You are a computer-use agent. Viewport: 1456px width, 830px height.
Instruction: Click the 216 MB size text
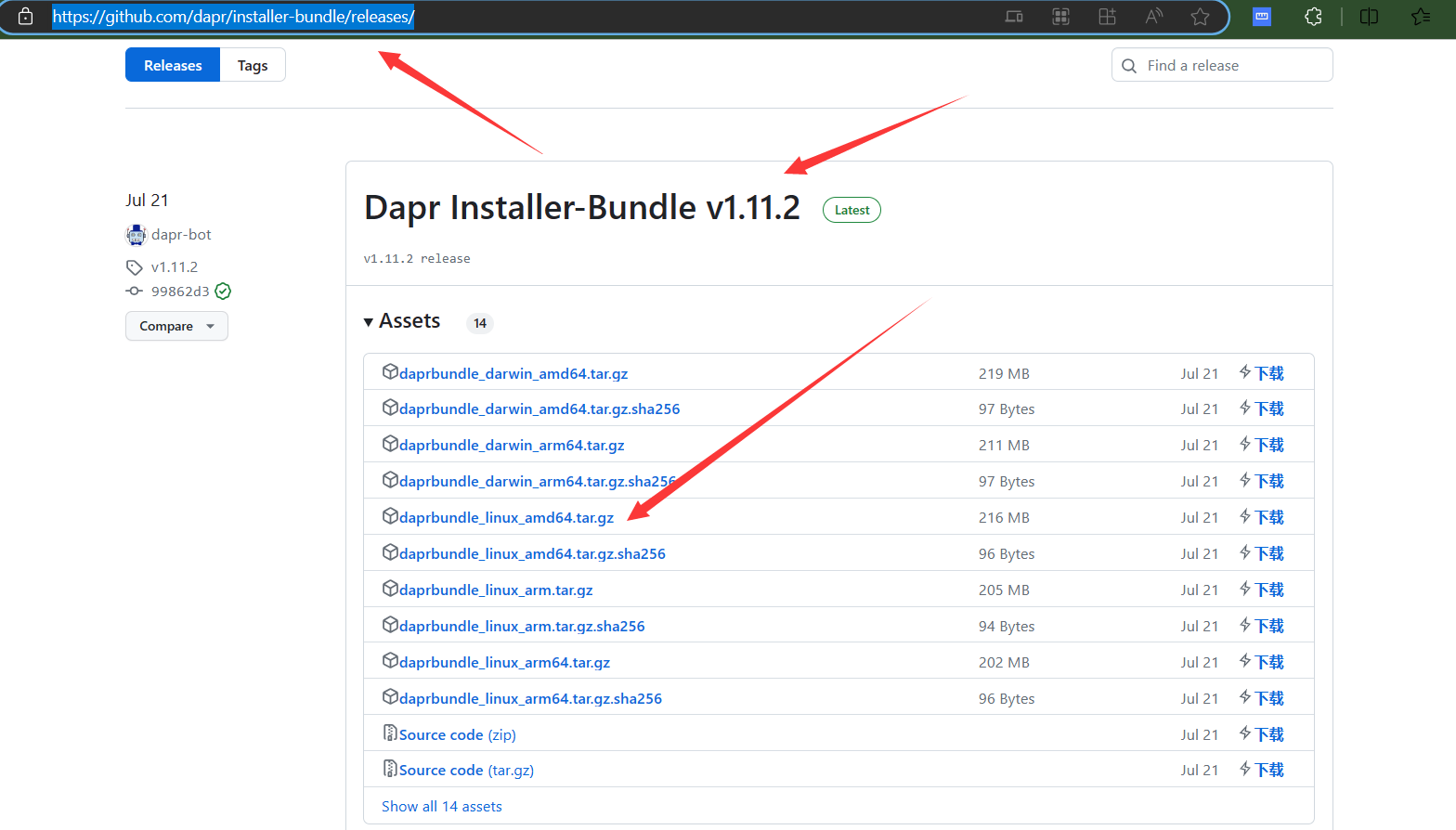[1004, 517]
